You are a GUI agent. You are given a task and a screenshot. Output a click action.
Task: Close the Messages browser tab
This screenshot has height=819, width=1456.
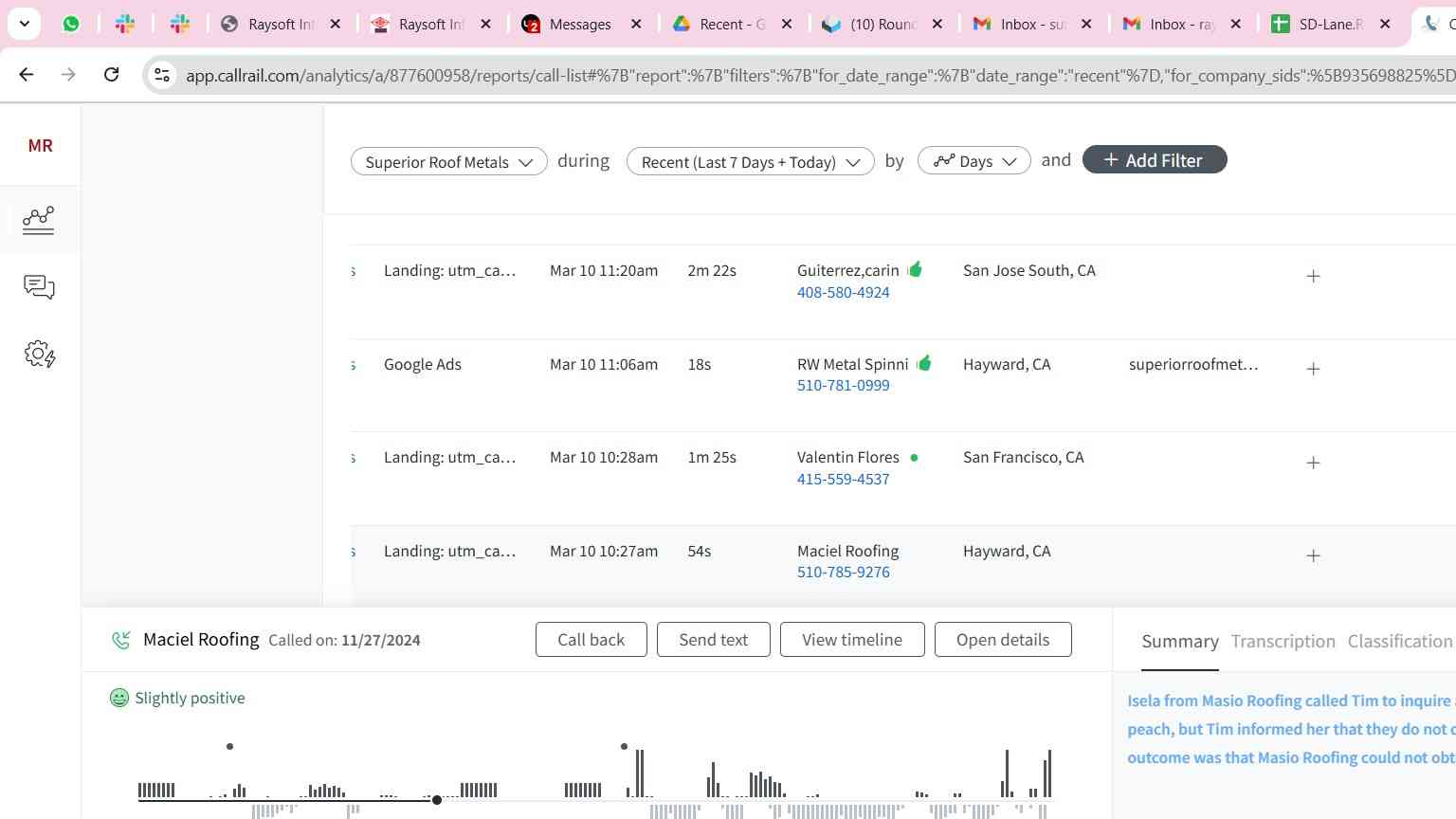pos(636,24)
